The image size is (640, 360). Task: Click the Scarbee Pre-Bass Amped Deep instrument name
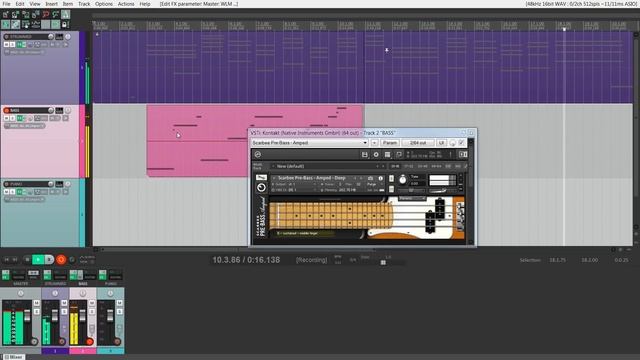coord(311,178)
